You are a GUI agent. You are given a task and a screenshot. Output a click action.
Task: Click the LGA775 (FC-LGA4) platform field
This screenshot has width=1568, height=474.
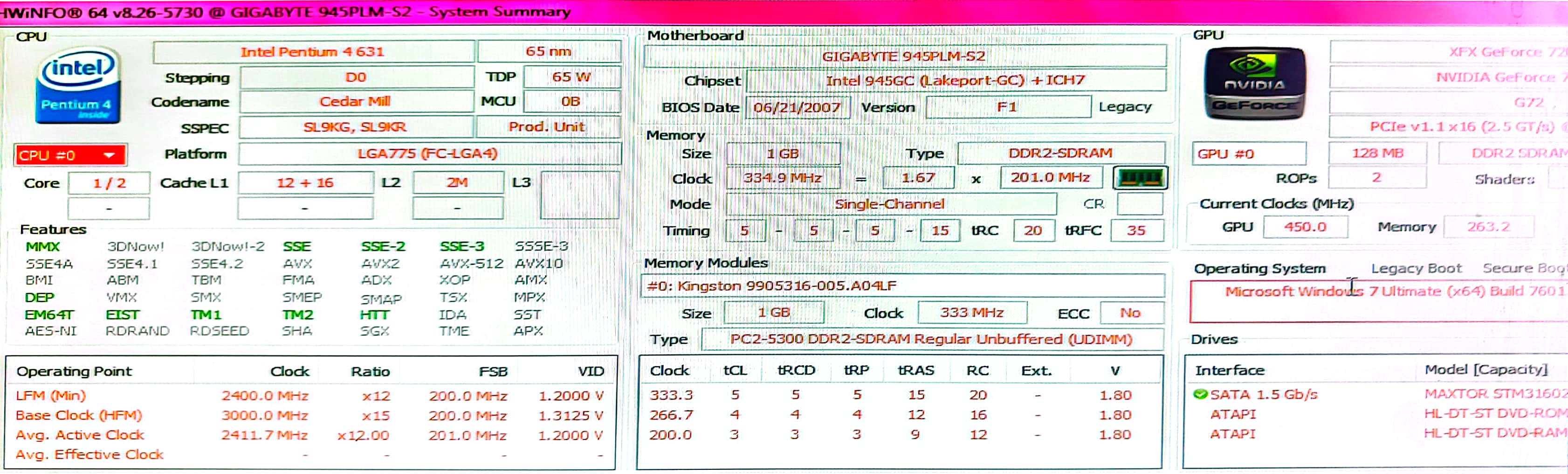[429, 153]
